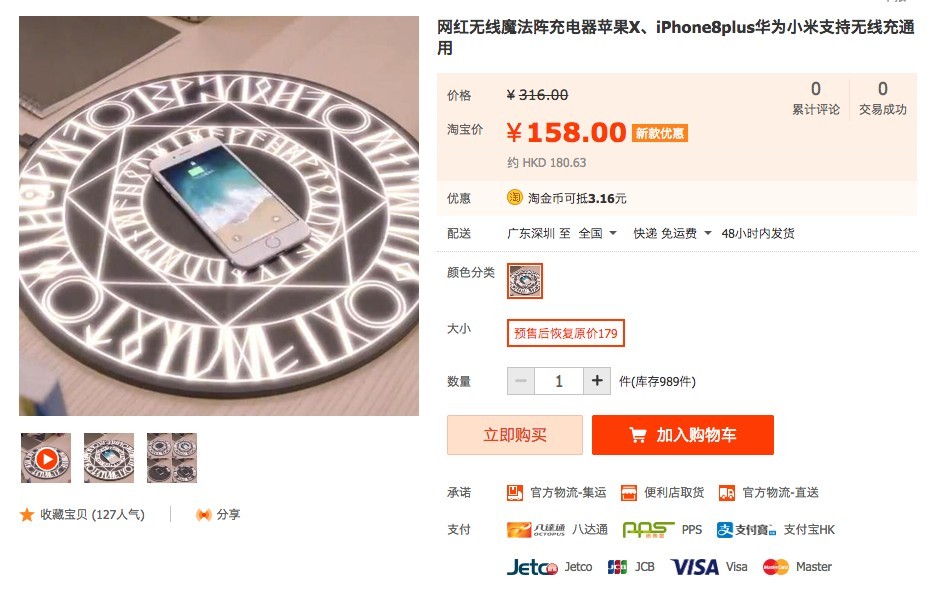Increase quantity with the plus button
Screen dimensions: 935x605
point(597,381)
